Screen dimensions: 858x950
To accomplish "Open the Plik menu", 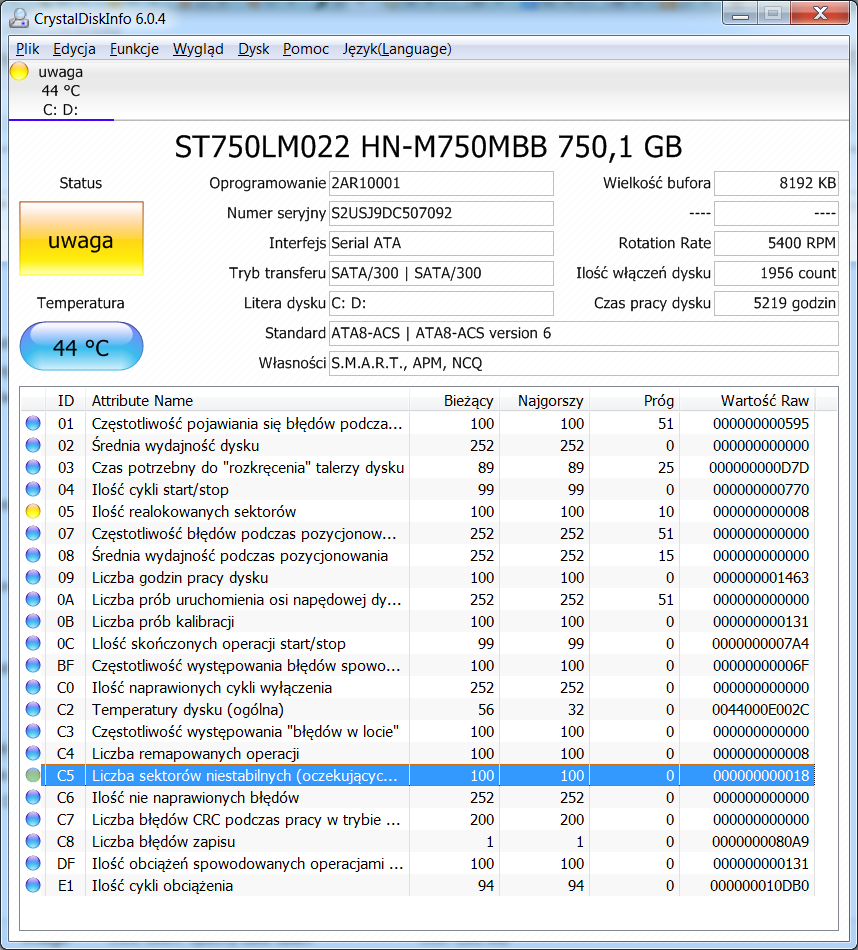I will (x=27, y=49).
